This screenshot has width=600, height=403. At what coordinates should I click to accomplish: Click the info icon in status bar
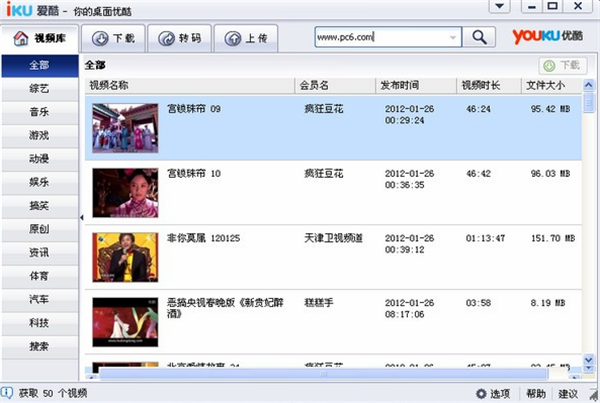tap(8, 393)
